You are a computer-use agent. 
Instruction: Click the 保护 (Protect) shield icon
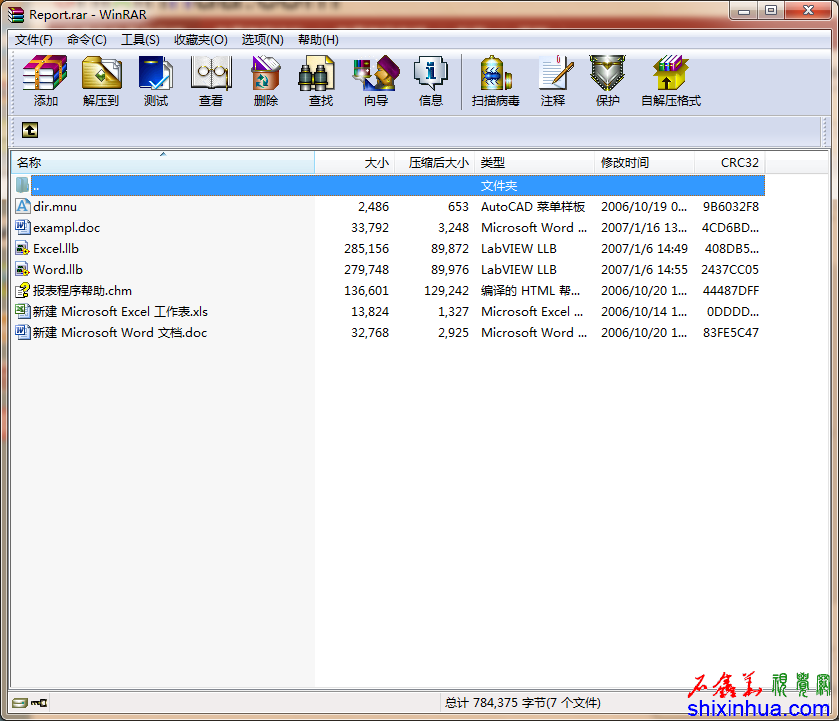point(607,73)
